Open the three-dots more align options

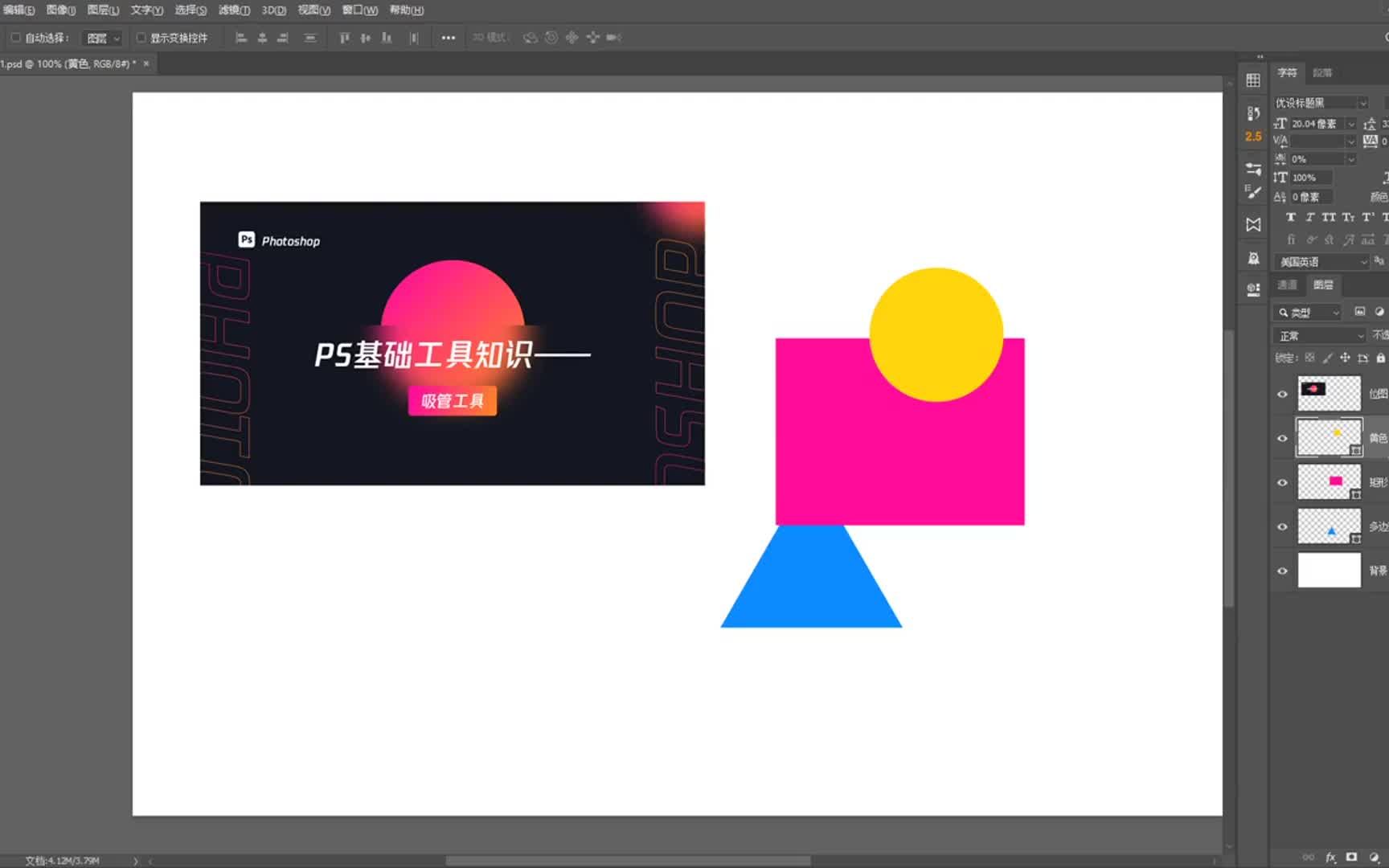449,38
